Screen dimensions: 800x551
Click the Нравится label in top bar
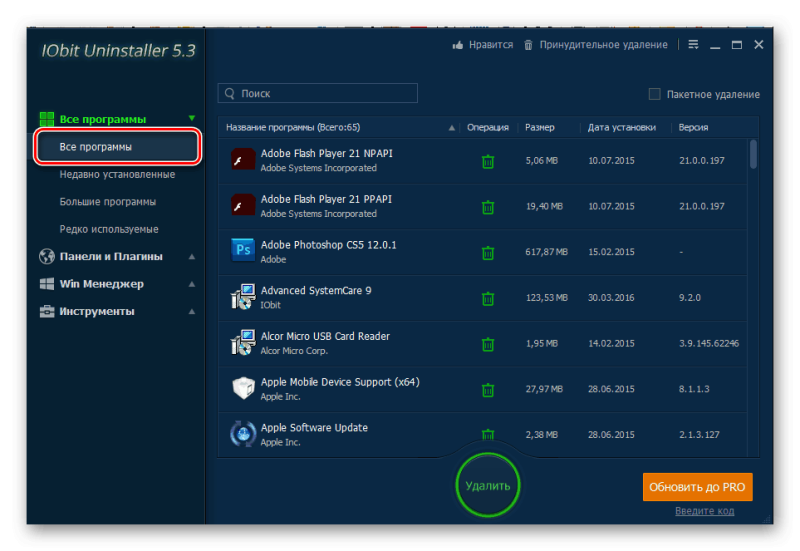491,45
